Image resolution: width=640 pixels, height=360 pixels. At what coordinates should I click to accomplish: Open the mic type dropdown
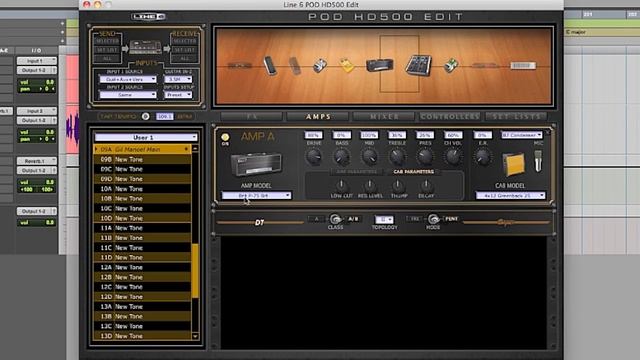[x=522, y=135]
